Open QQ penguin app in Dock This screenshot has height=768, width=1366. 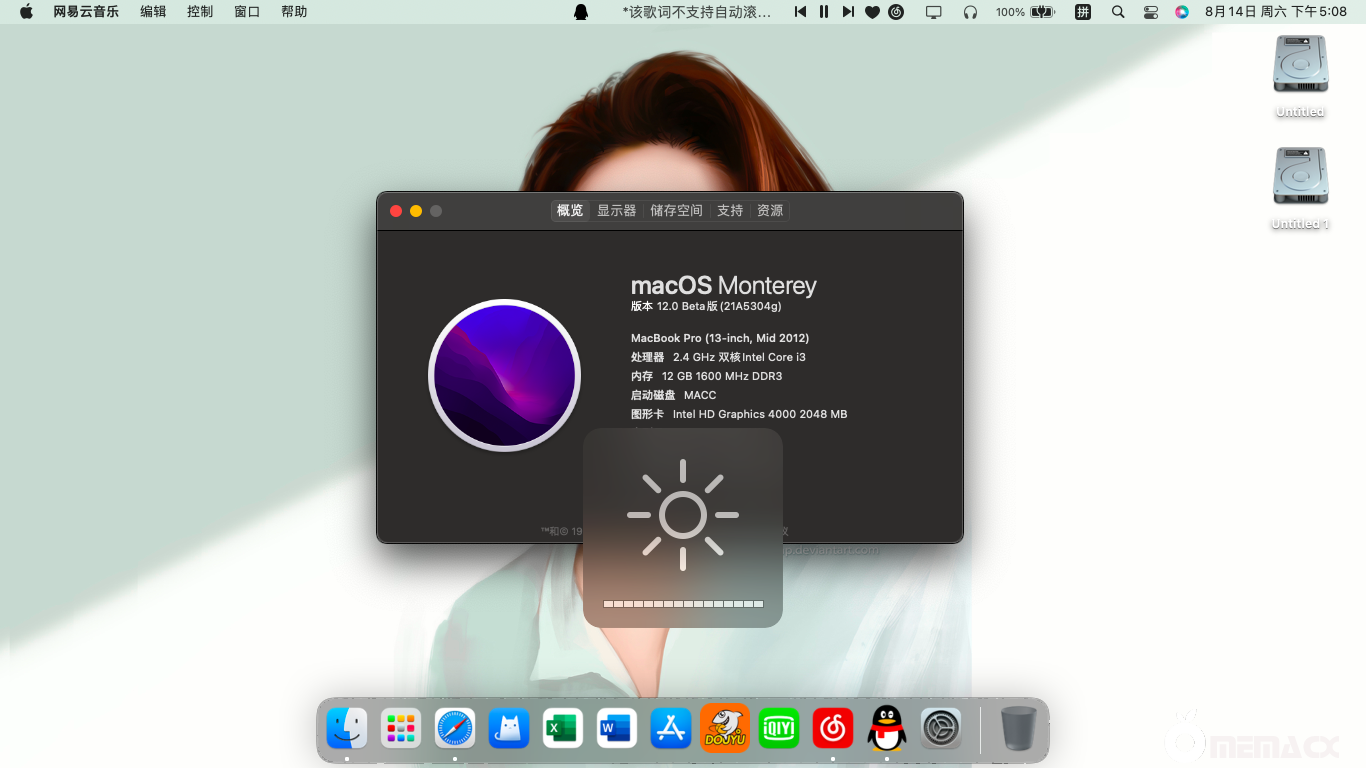[x=887, y=729]
